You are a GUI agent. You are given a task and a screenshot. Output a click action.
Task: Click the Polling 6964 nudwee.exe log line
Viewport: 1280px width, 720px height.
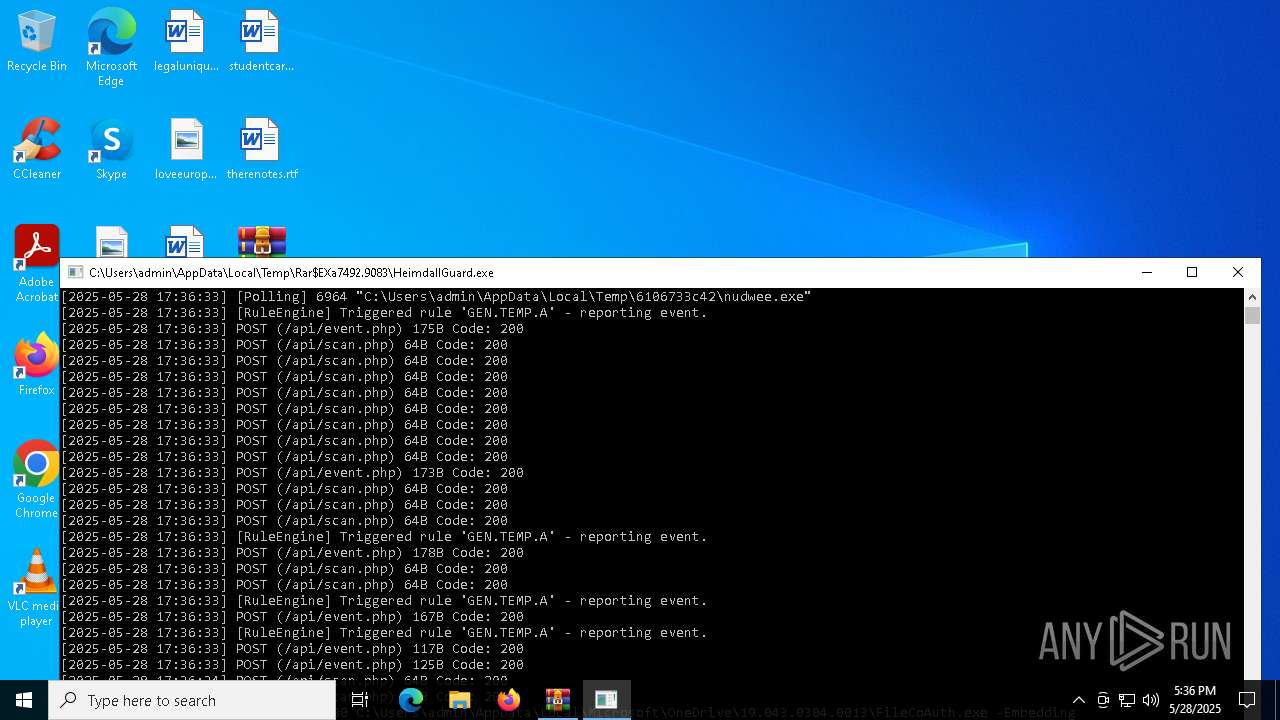coord(436,297)
